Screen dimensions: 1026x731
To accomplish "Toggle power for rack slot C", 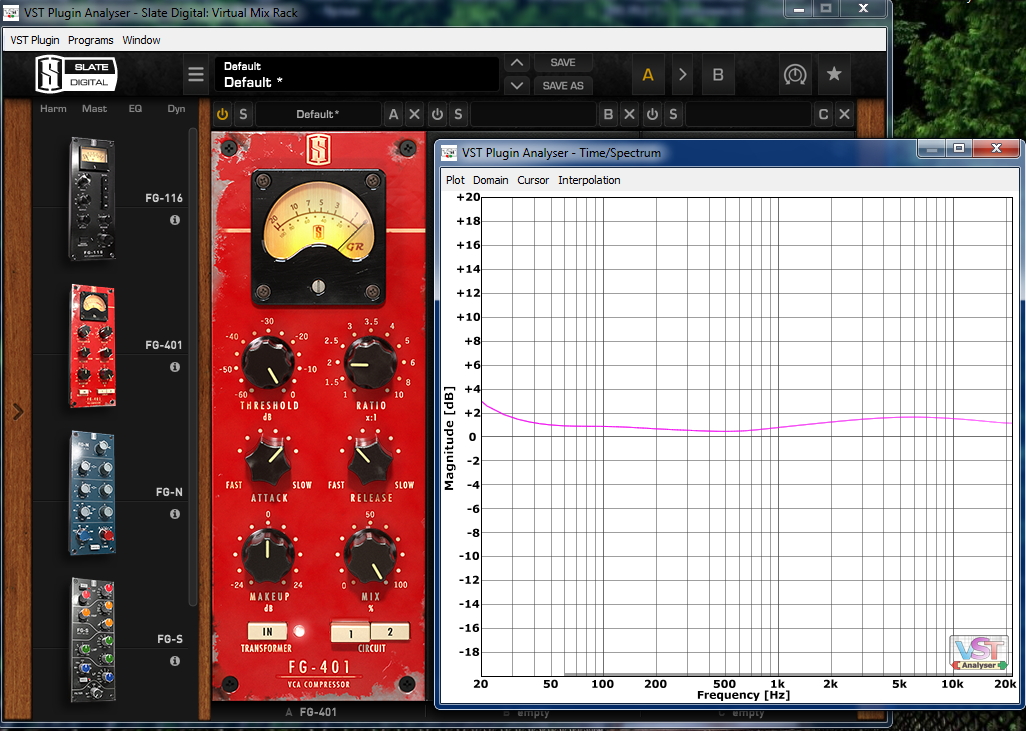I will tap(652, 114).
